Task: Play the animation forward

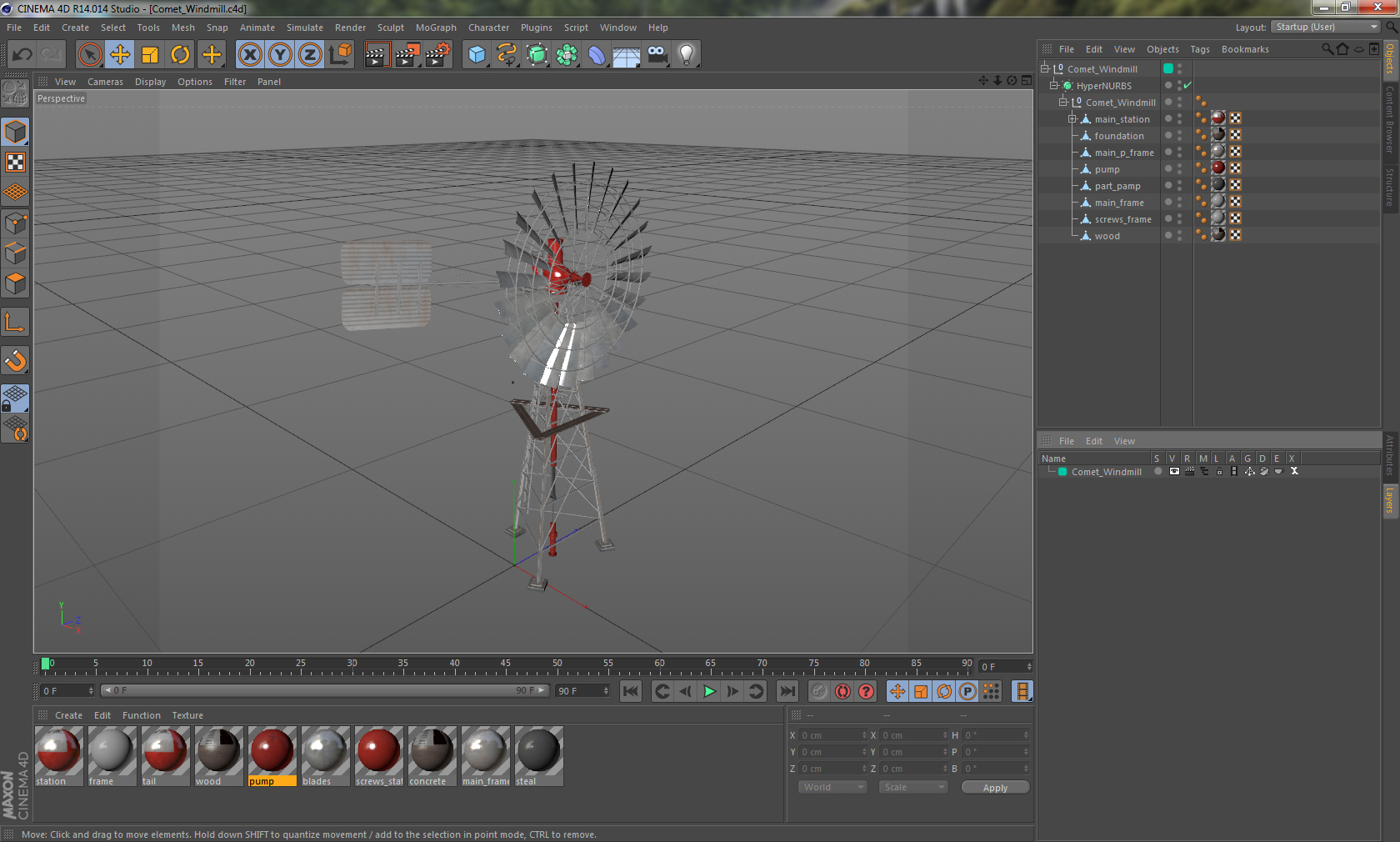Action: [x=709, y=691]
